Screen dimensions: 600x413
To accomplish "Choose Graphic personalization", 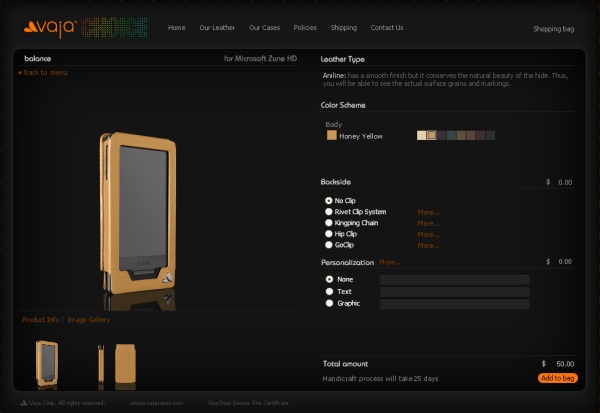I will (329, 303).
